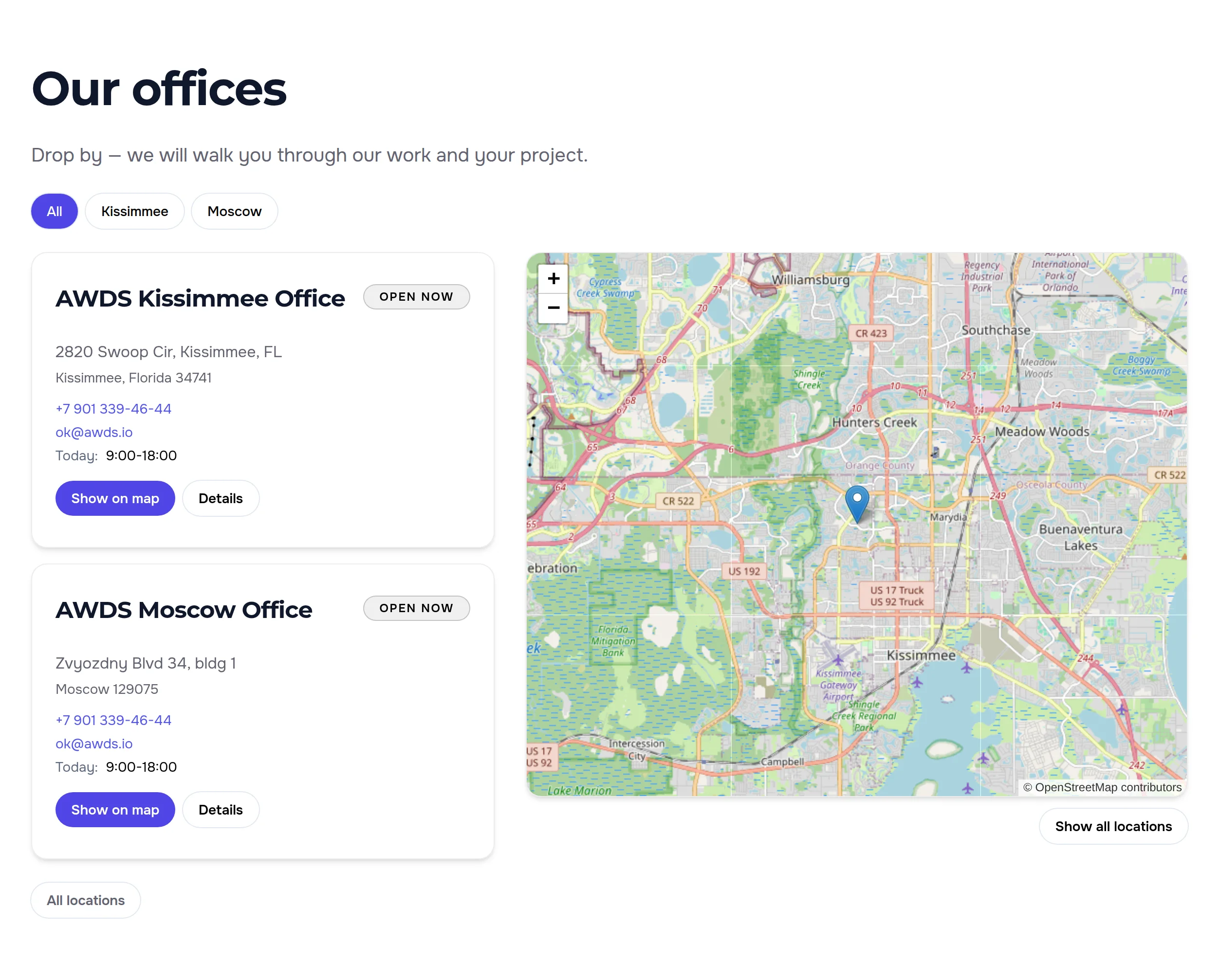1219x980 pixels.
Task: Click address Zvyozdny Blvd 34, bldg 1
Action: point(146,663)
